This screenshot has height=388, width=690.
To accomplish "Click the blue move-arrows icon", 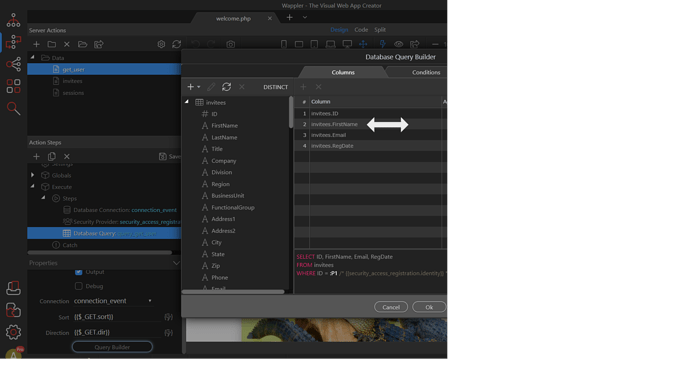I will (x=363, y=44).
